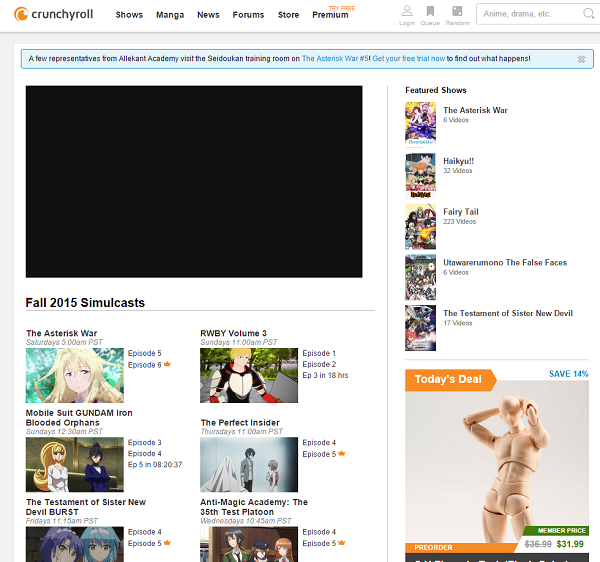Click the GUNDAM Iron Blooded Orphans thumbnail

coord(75,464)
